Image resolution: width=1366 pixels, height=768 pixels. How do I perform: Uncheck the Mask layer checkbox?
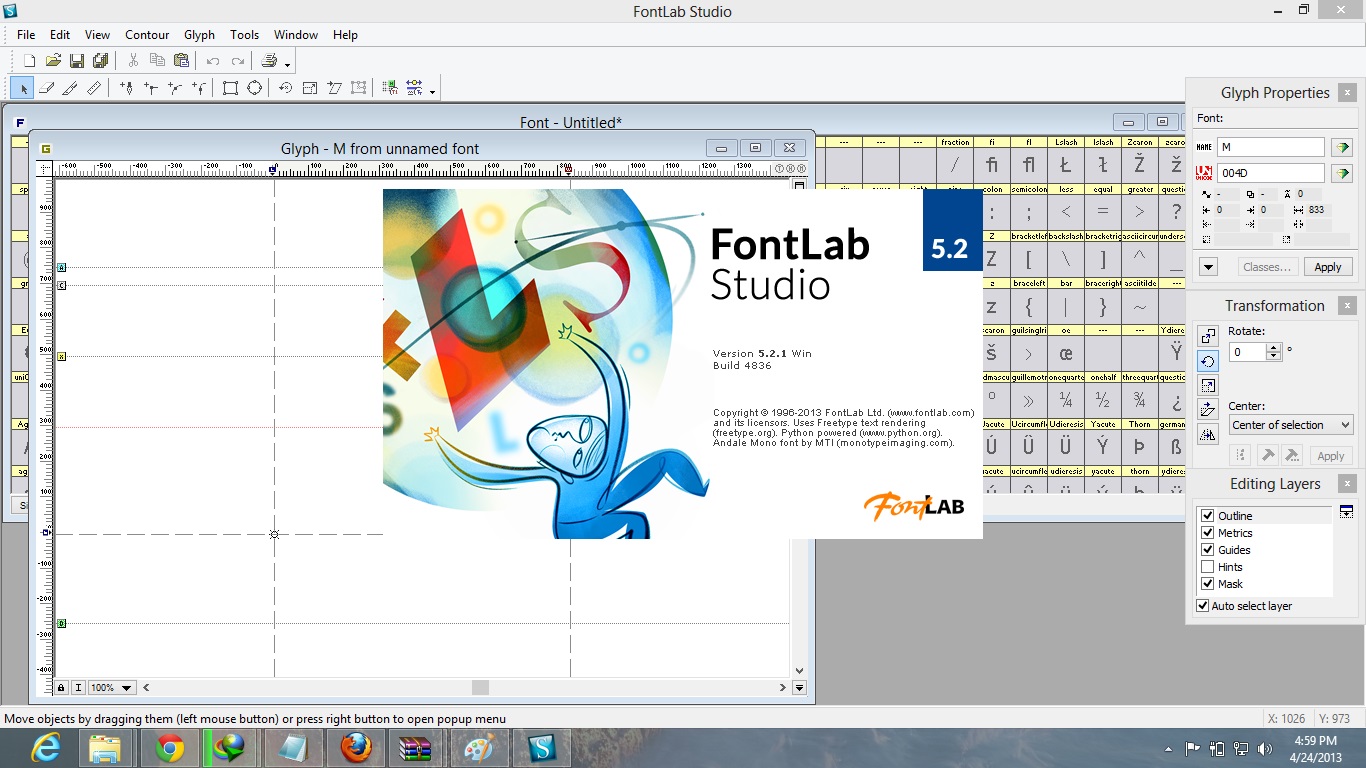pyautogui.click(x=1207, y=584)
